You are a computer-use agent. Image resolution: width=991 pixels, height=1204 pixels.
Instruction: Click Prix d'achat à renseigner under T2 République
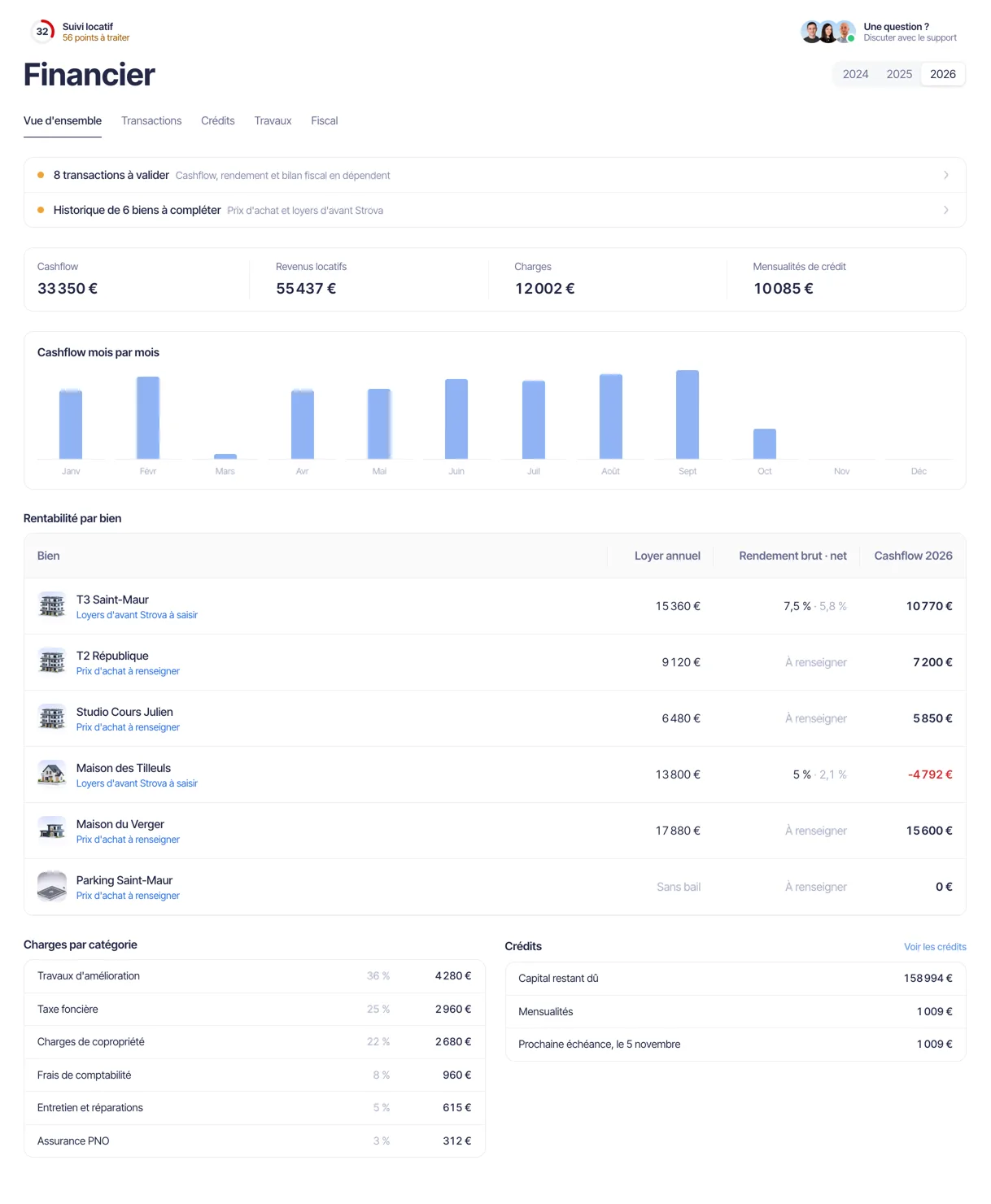click(128, 671)
